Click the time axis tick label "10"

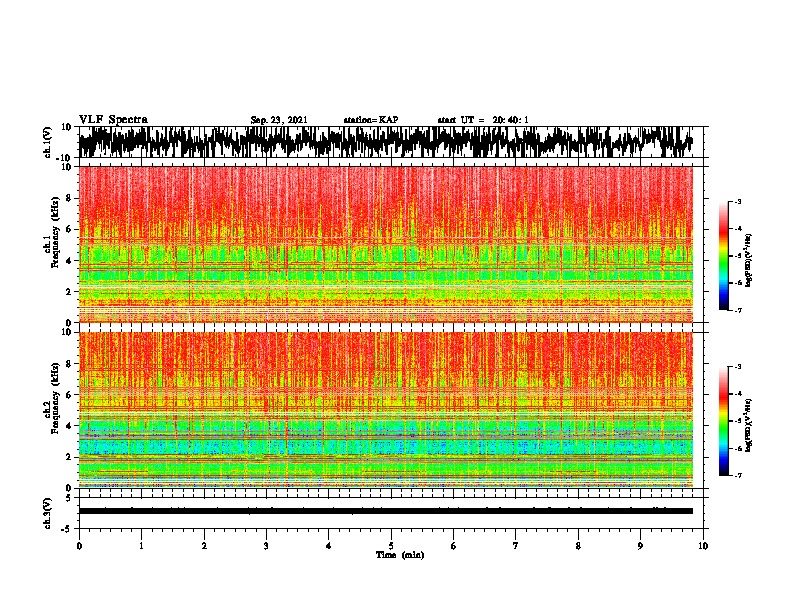[x=703, y=546]
